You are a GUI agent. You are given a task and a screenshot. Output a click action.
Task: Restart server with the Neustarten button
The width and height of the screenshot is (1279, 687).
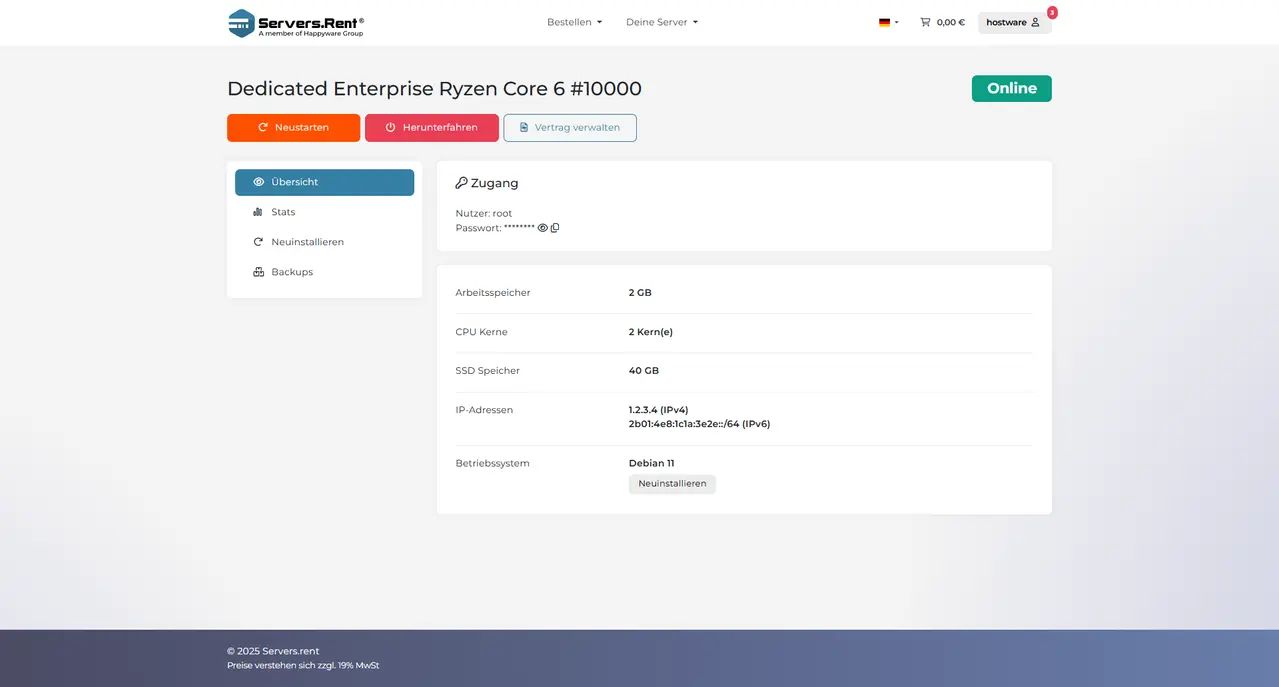coord(293,128)
